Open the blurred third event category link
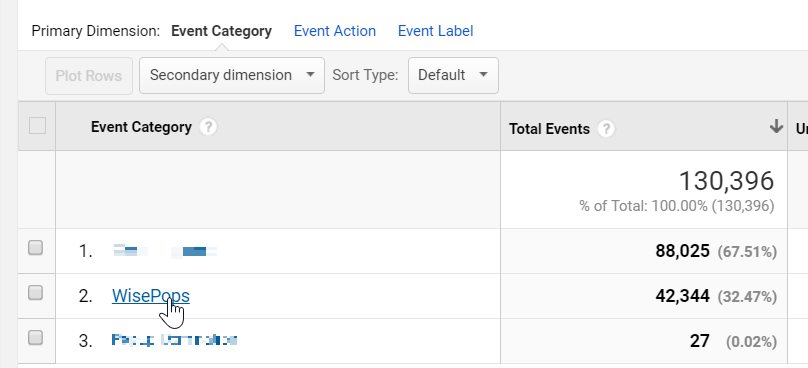This screenshot has height=368, width=808. tap(174, 340)
